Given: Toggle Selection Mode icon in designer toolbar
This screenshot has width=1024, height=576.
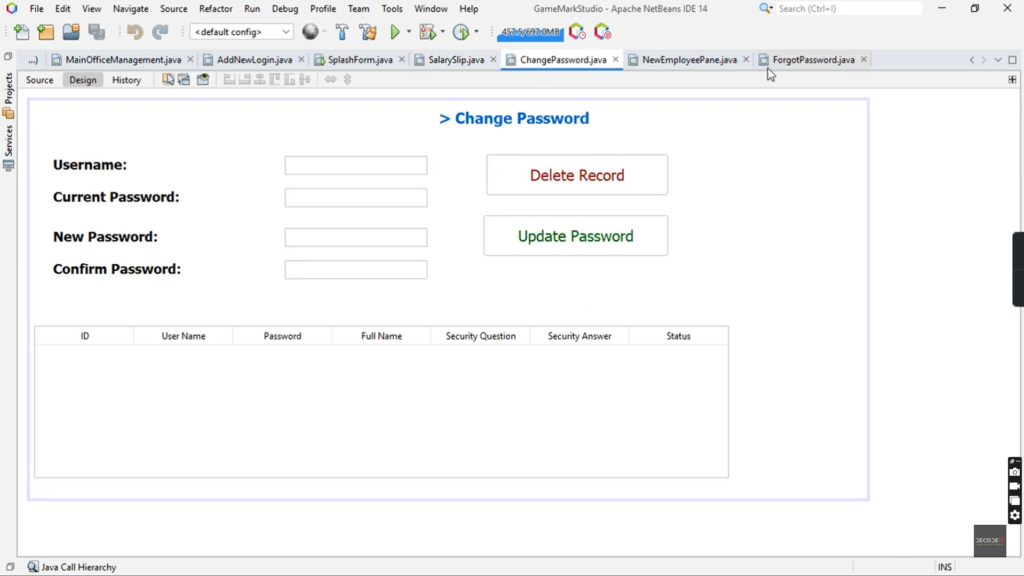Looking at the screenshot, I should coord(168,80).
